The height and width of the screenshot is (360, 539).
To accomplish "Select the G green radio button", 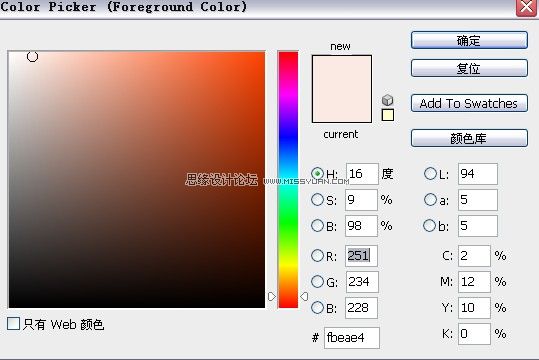I will pyautogui.click(x=317, y=282).
